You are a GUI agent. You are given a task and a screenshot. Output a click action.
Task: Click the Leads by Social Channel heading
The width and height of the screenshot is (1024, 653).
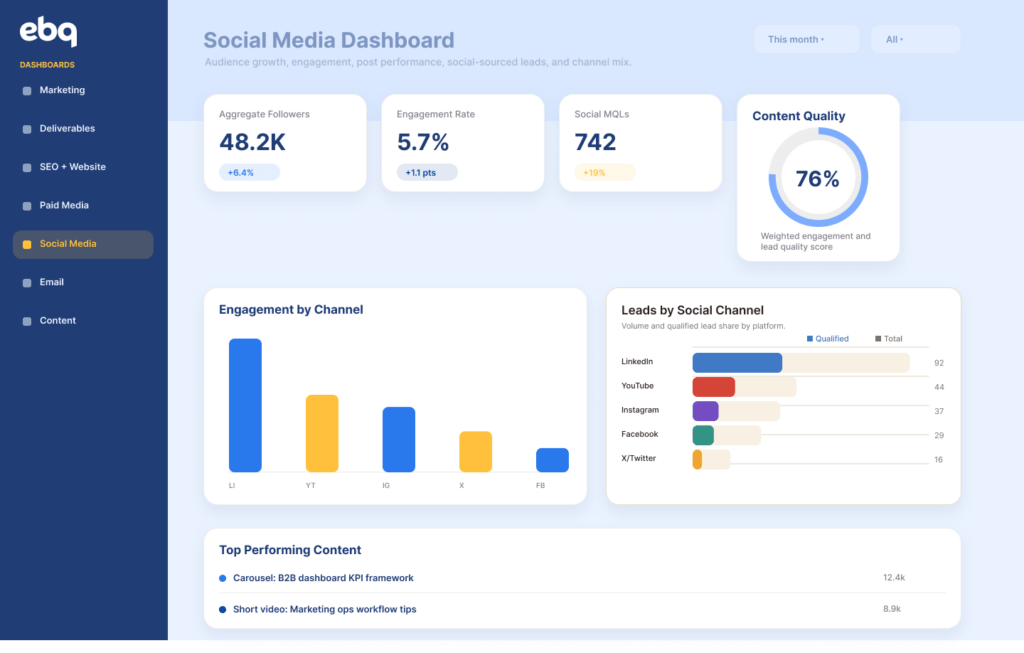[692, 310]
